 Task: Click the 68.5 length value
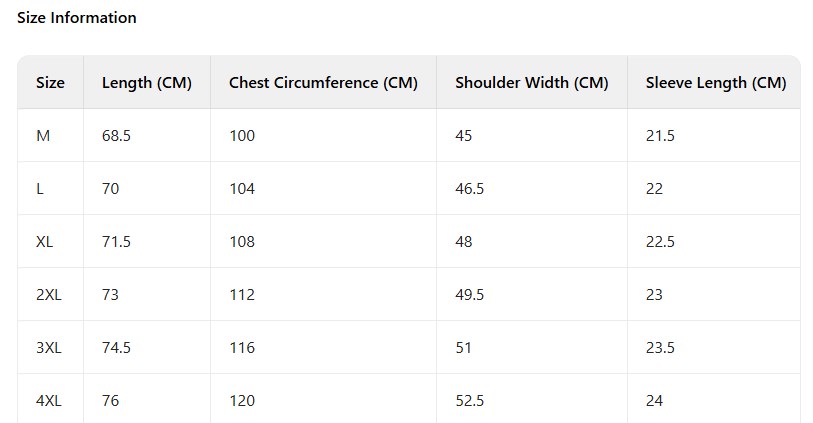click(x=116, y=136)
